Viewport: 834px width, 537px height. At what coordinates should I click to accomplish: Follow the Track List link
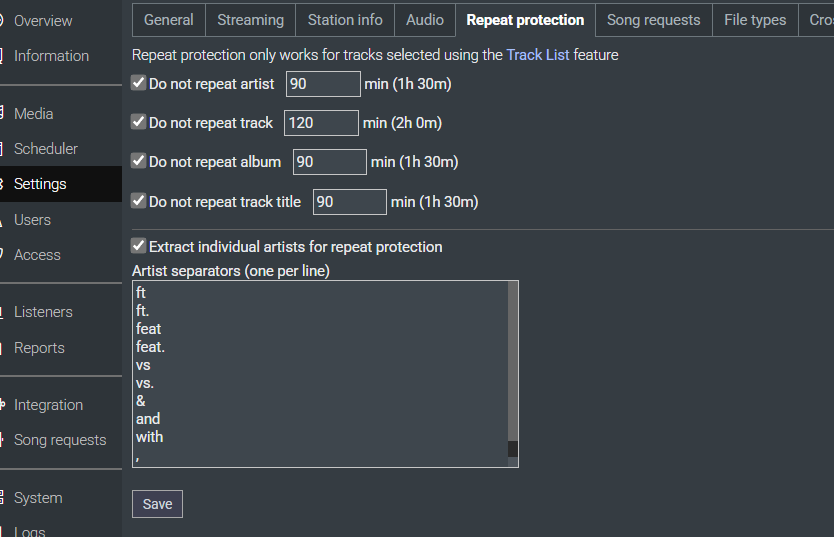coord(538,55)
